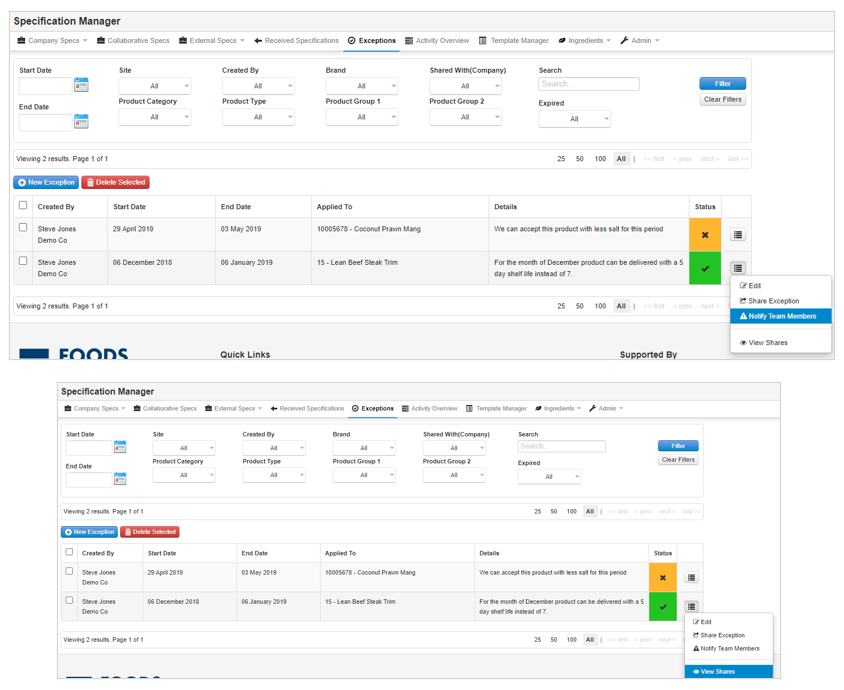
Task: Go to Received Specifications tab, upper screenshot
Action: pyautogui.click(x=296, y=41)
